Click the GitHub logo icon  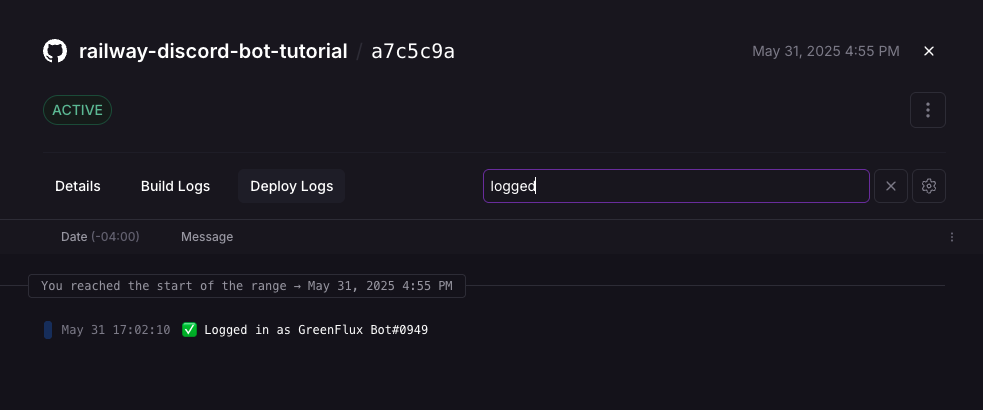[x=55, y=51]
